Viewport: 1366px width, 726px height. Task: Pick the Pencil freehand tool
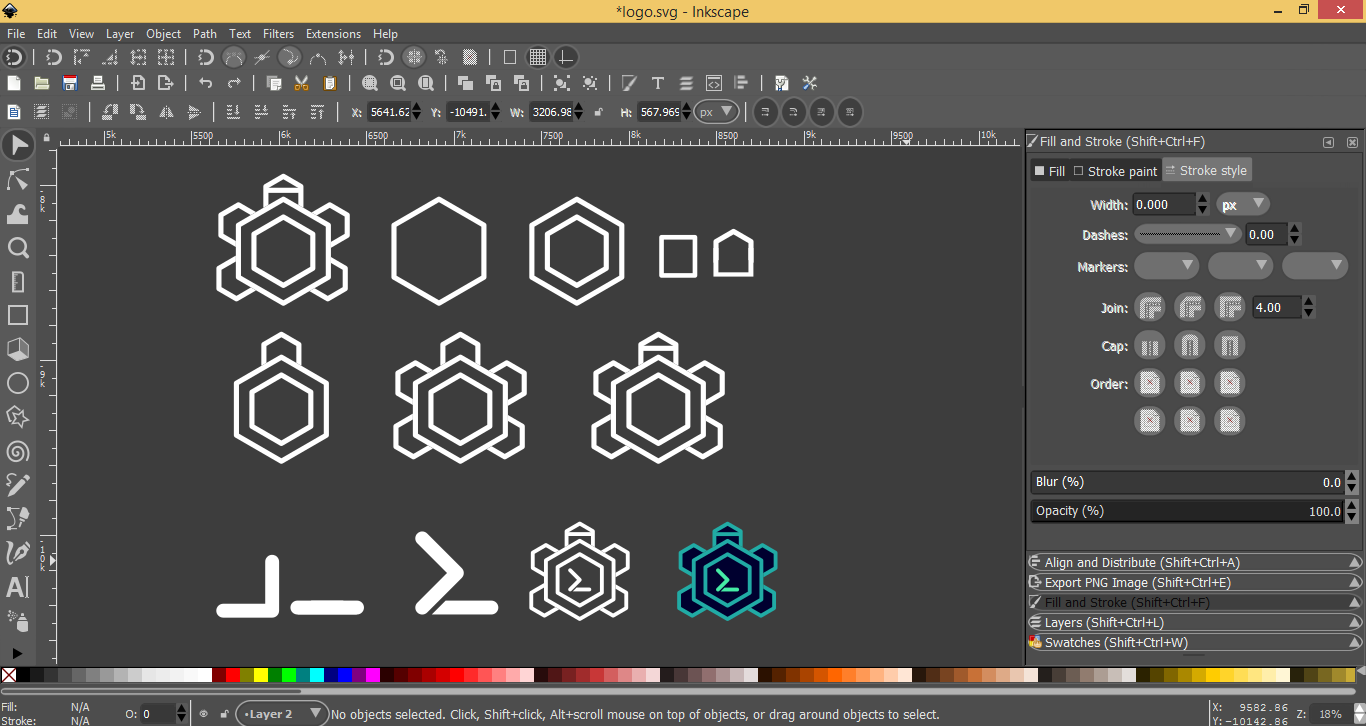point(17,485)
